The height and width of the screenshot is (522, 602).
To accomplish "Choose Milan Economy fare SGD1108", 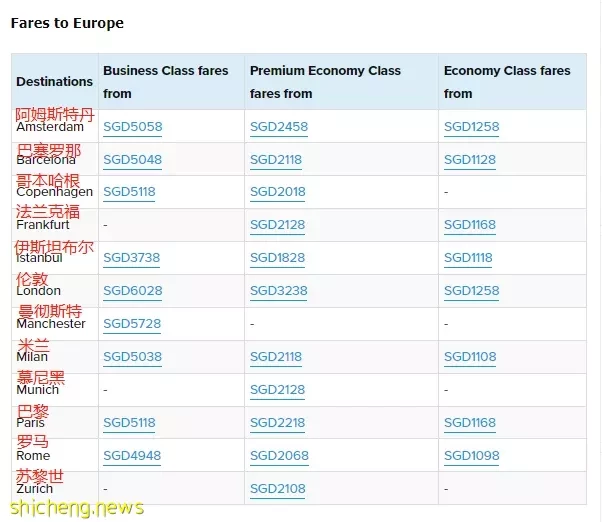I will [470, 357].
